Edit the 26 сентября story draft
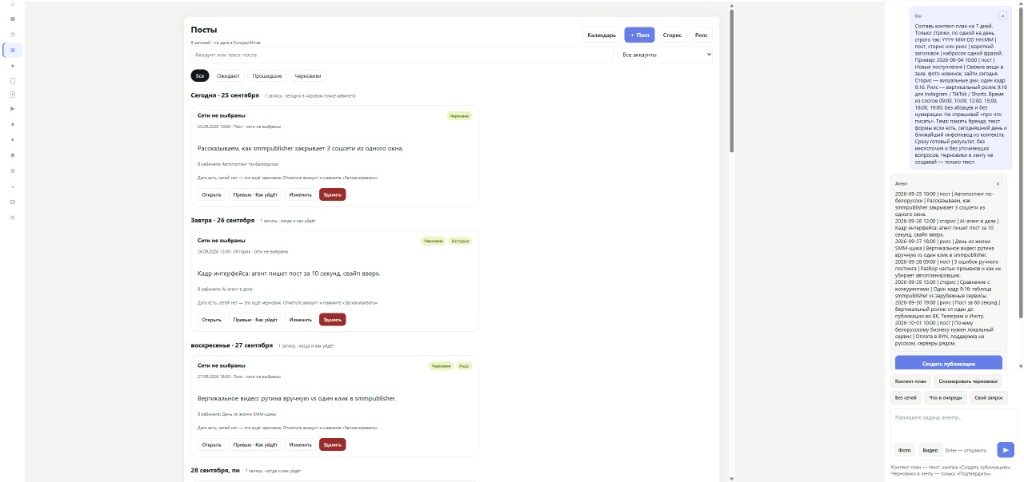The image size is (1024, 482). [300, 319]
